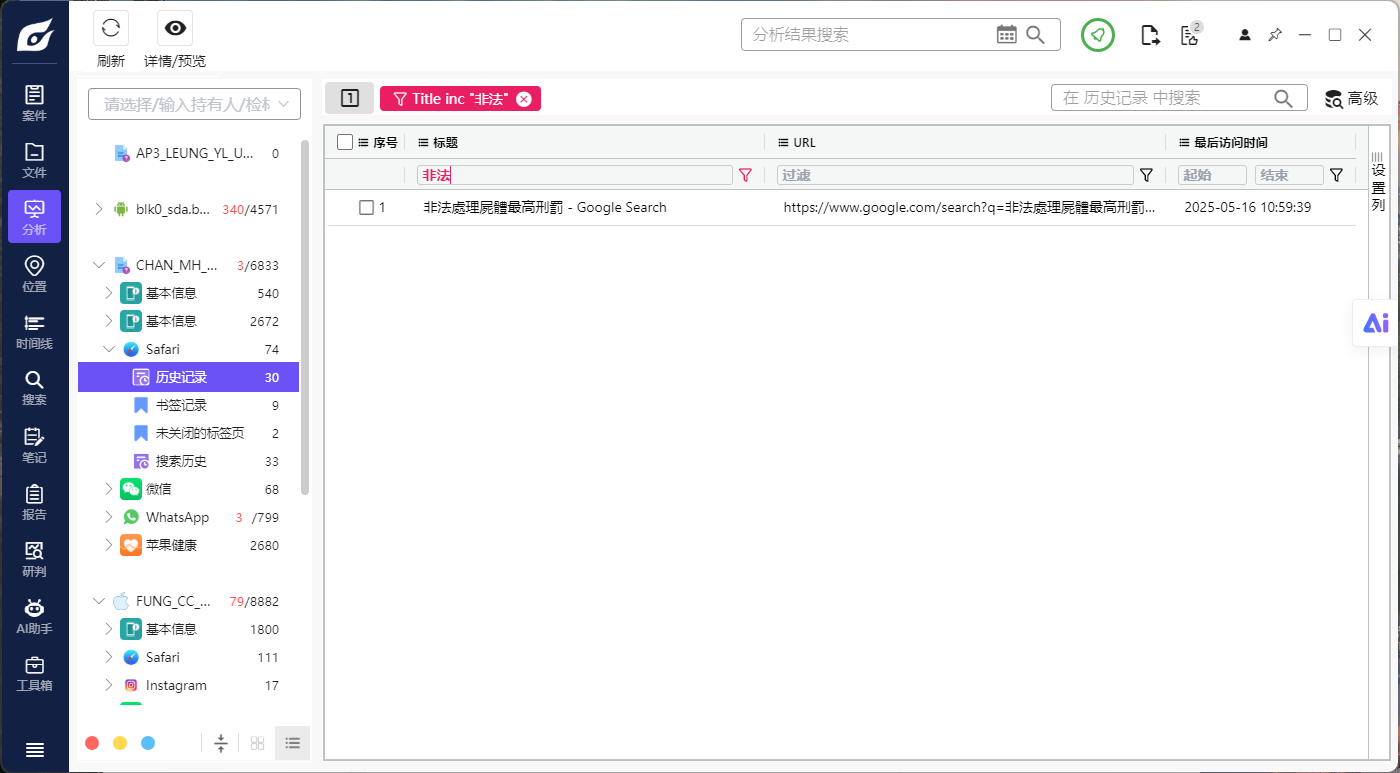
Task: Select 搜索历史 tree item
Action: point(188,461)
